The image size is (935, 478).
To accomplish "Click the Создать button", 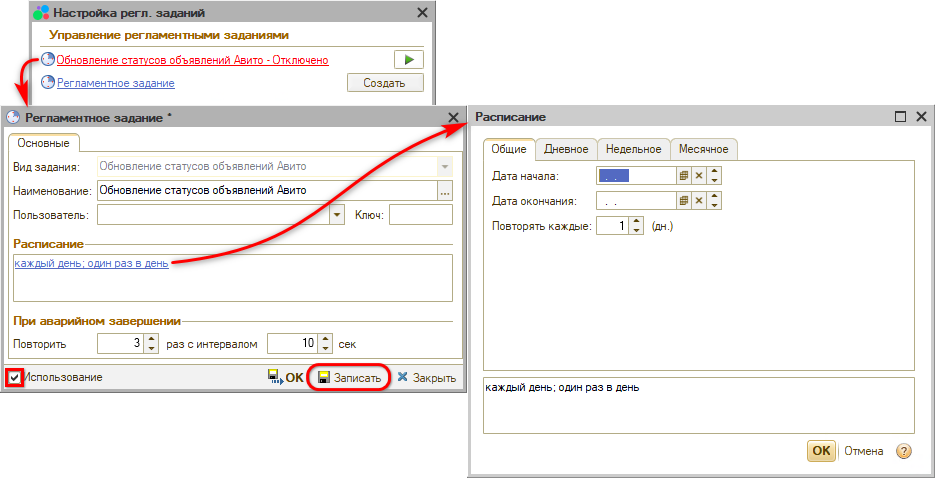I will click(x=385, y=83).
